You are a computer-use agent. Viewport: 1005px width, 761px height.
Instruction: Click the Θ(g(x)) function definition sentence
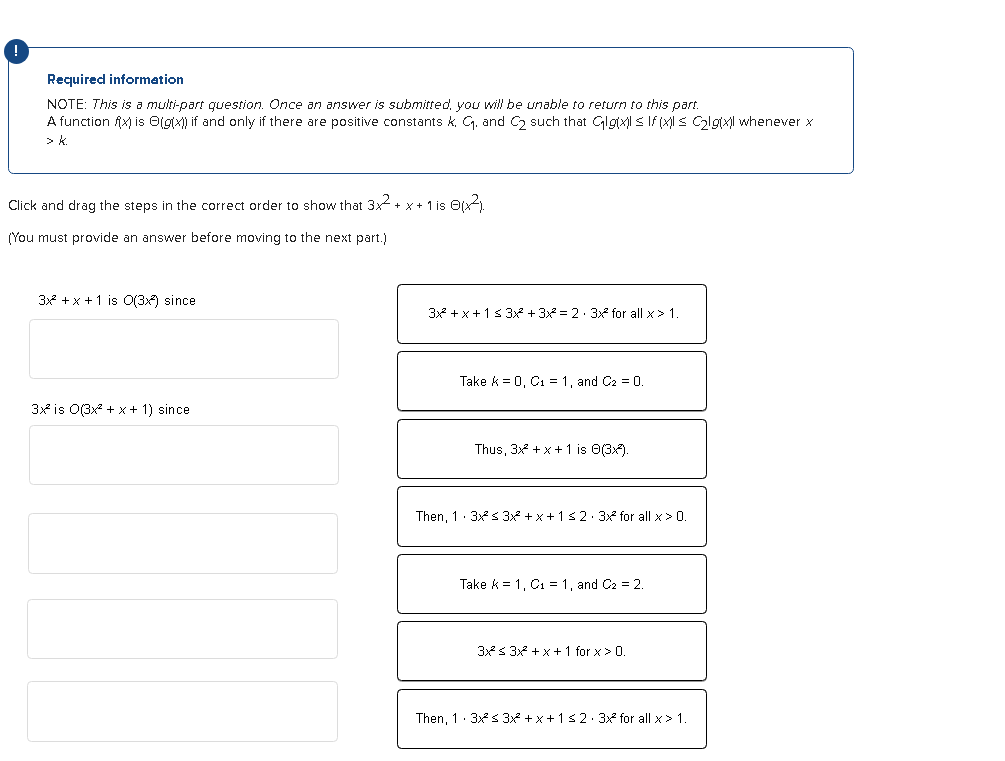coord(430,122)
